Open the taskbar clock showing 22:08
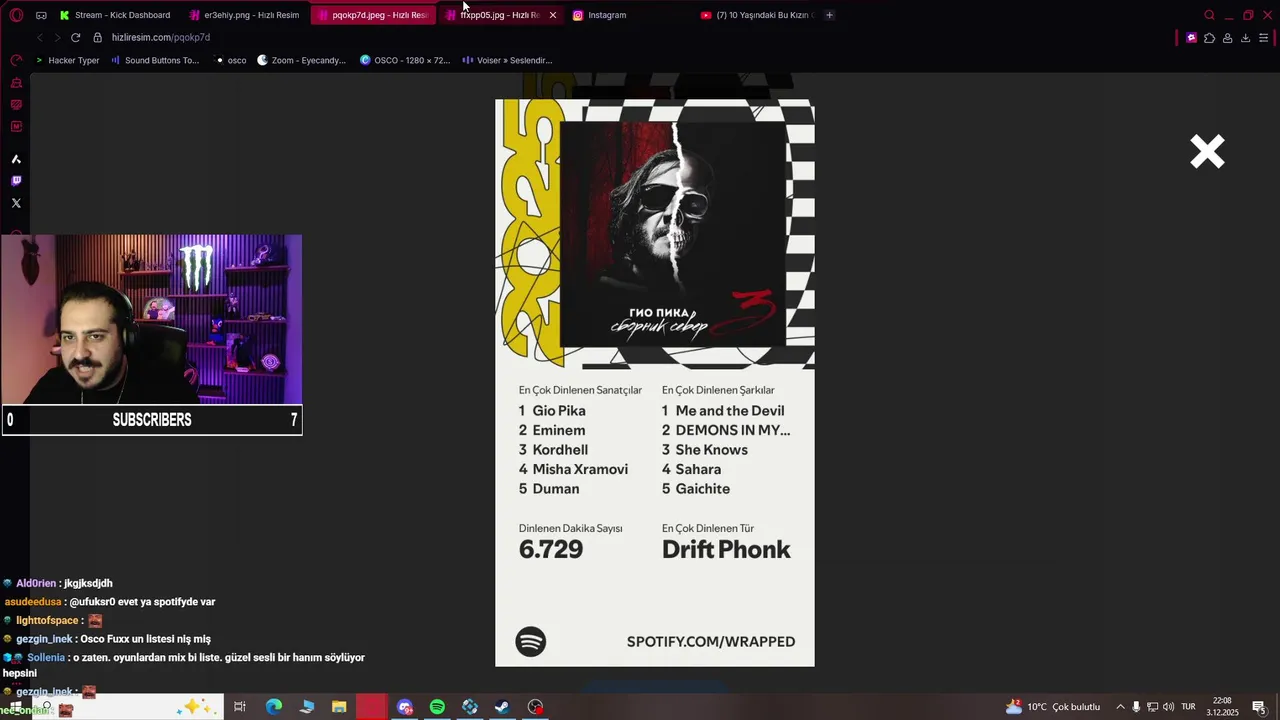The height and width of the screenshot is (720, 1280). [1222, 707]
